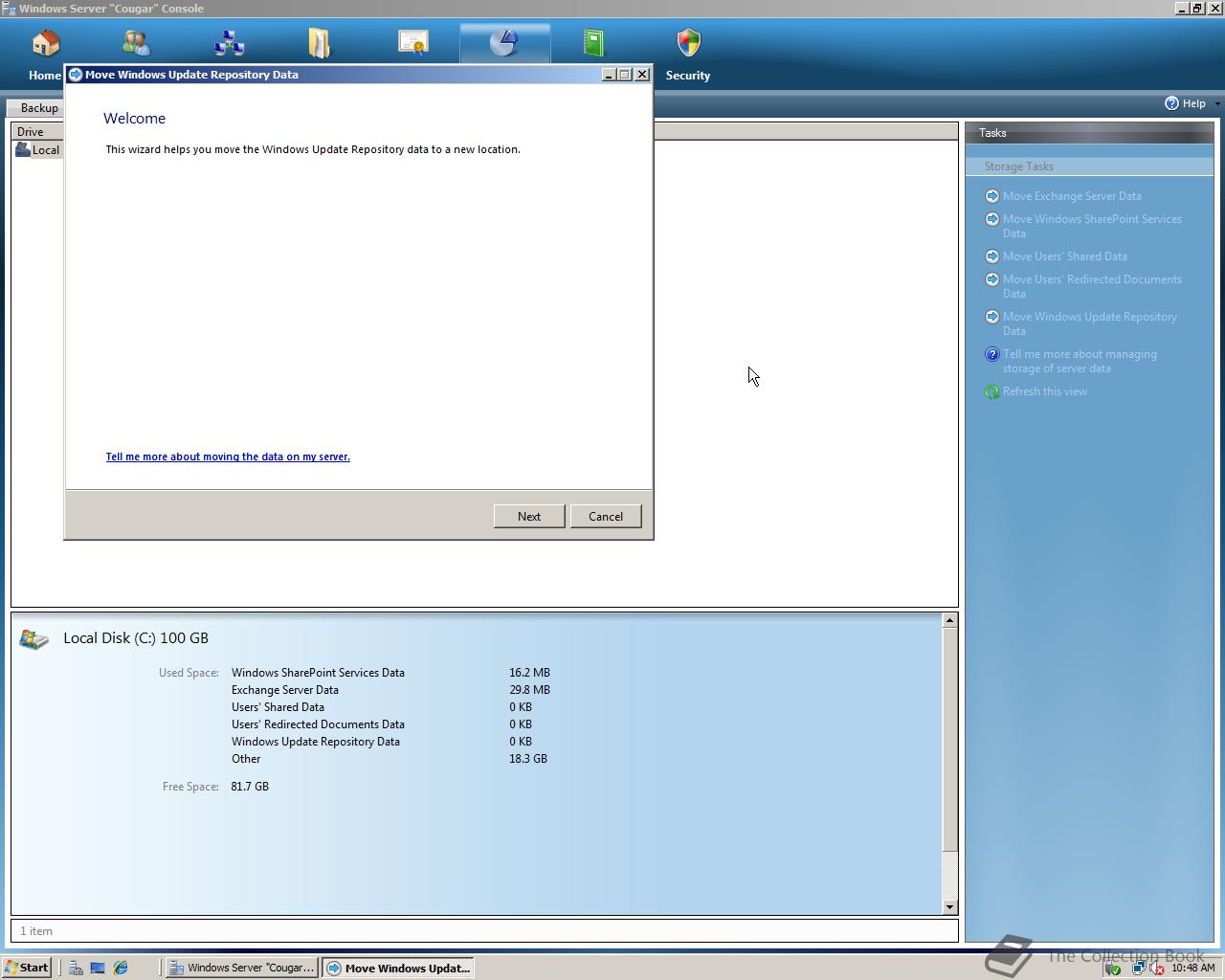Click Move Windows SharePoint Services Data icon
Image resolution: width=1225 pixels, height=980 pixels.
992,219
